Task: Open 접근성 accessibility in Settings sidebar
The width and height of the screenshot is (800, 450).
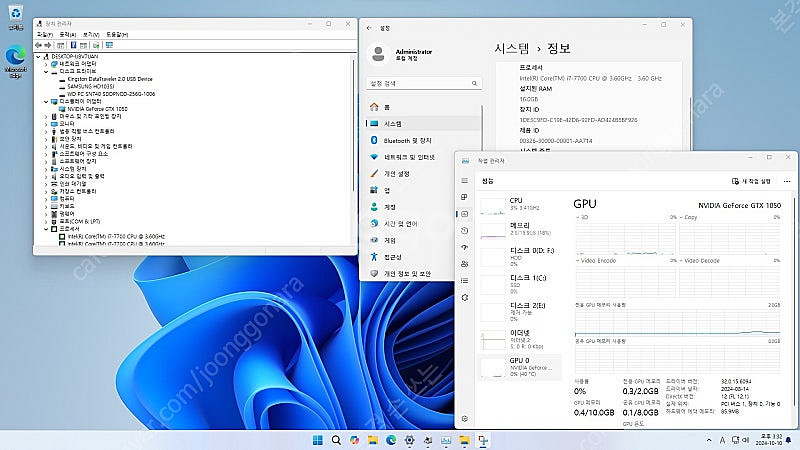Action: [x=424, y=257]
